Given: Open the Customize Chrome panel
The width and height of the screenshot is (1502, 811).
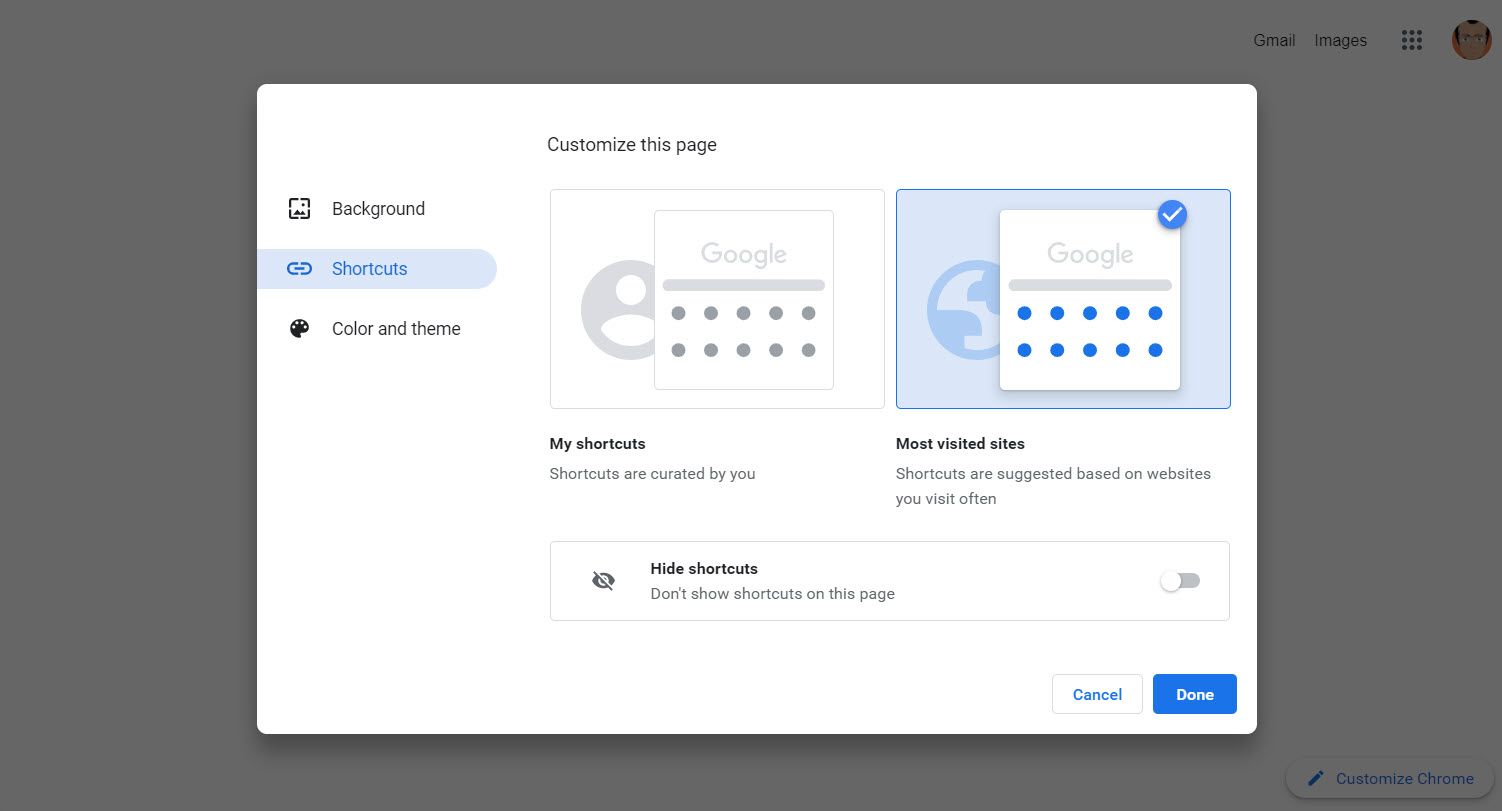Looking at the screenshot, I should (x=1390, y=778).
